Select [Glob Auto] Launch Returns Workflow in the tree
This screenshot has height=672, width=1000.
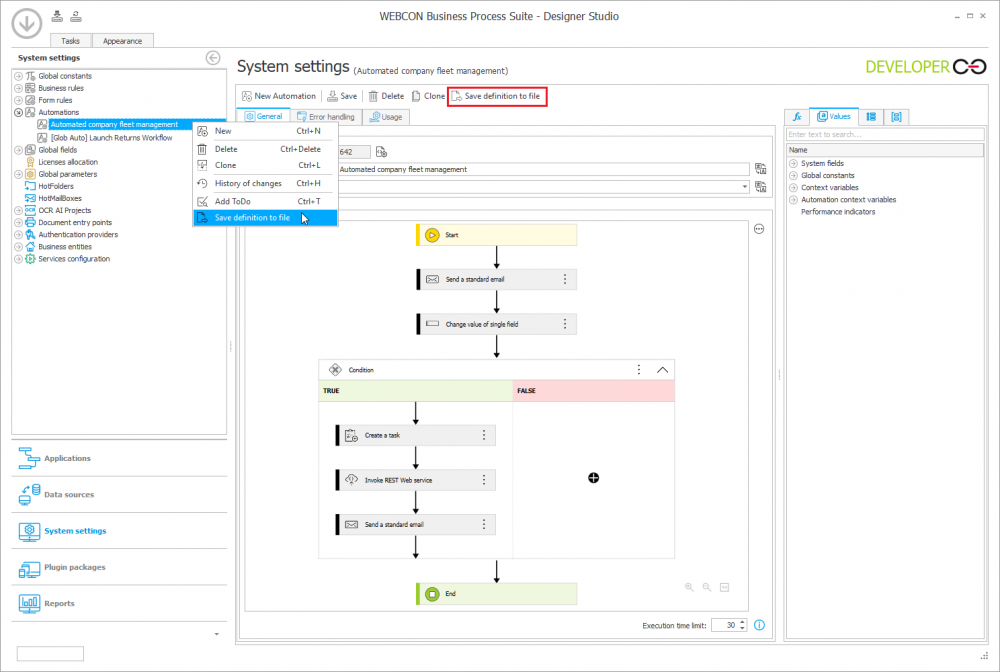112,138
